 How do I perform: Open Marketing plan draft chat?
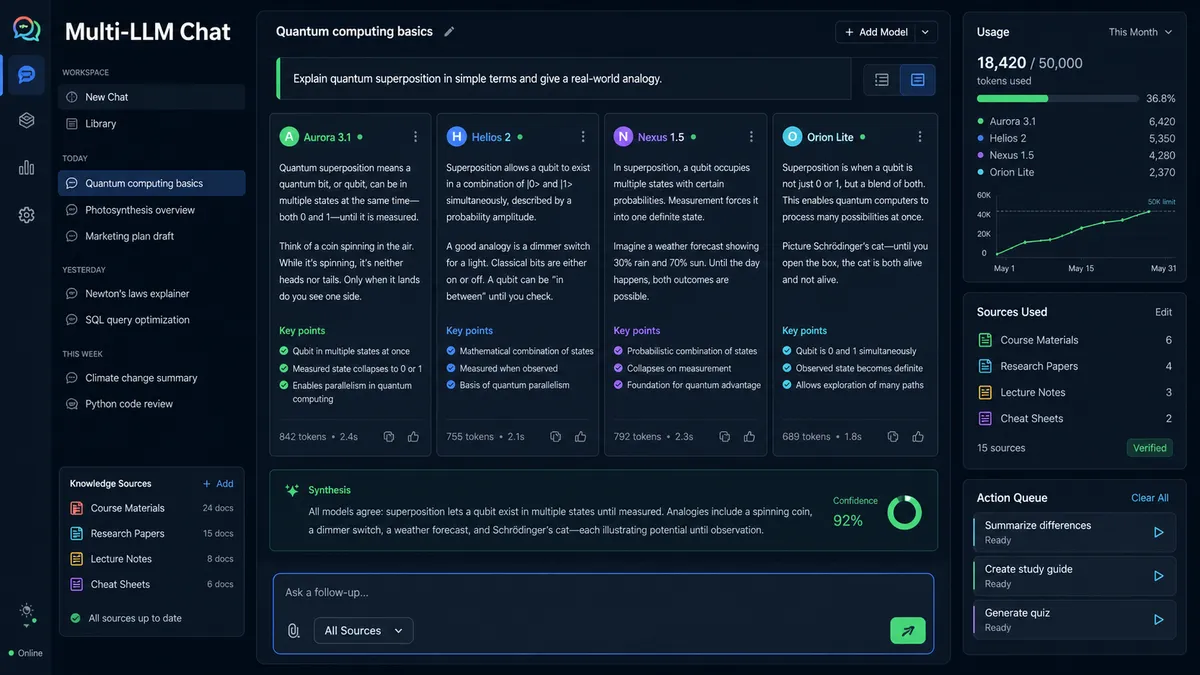coord(151,236)
